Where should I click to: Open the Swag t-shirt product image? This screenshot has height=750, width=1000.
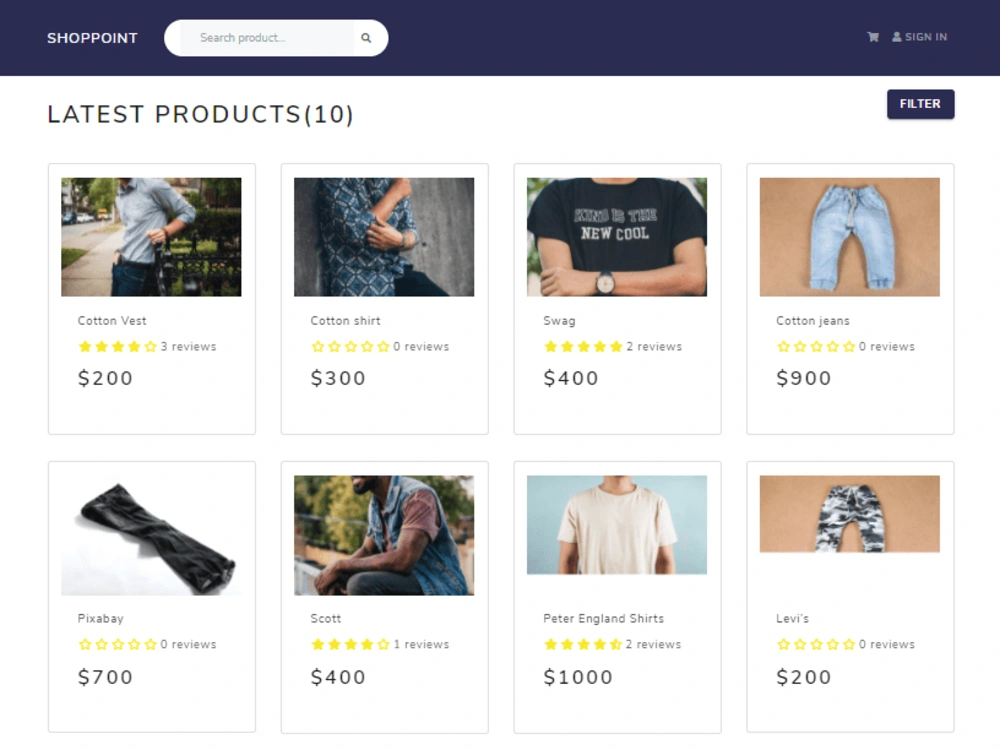click(617, 237)
